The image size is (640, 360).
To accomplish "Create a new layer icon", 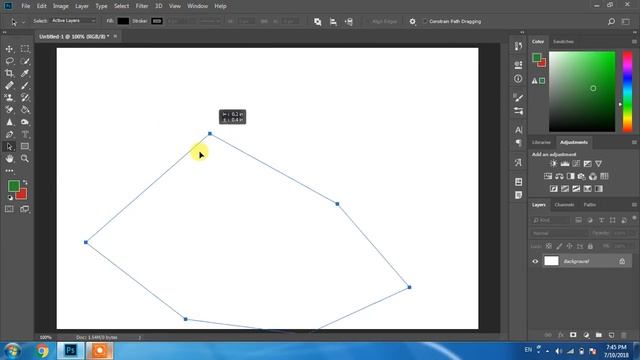I will pyautogui.click(x=611, y=335).
